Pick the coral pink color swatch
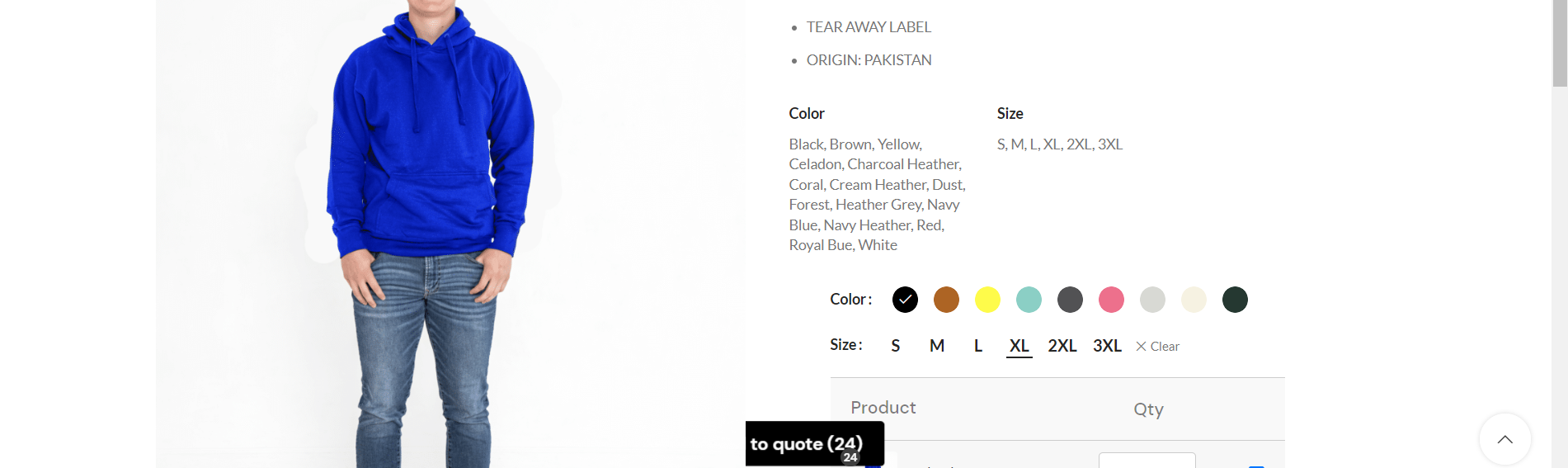This screenshot has height=468, width=1568. tap(1111, 300)
